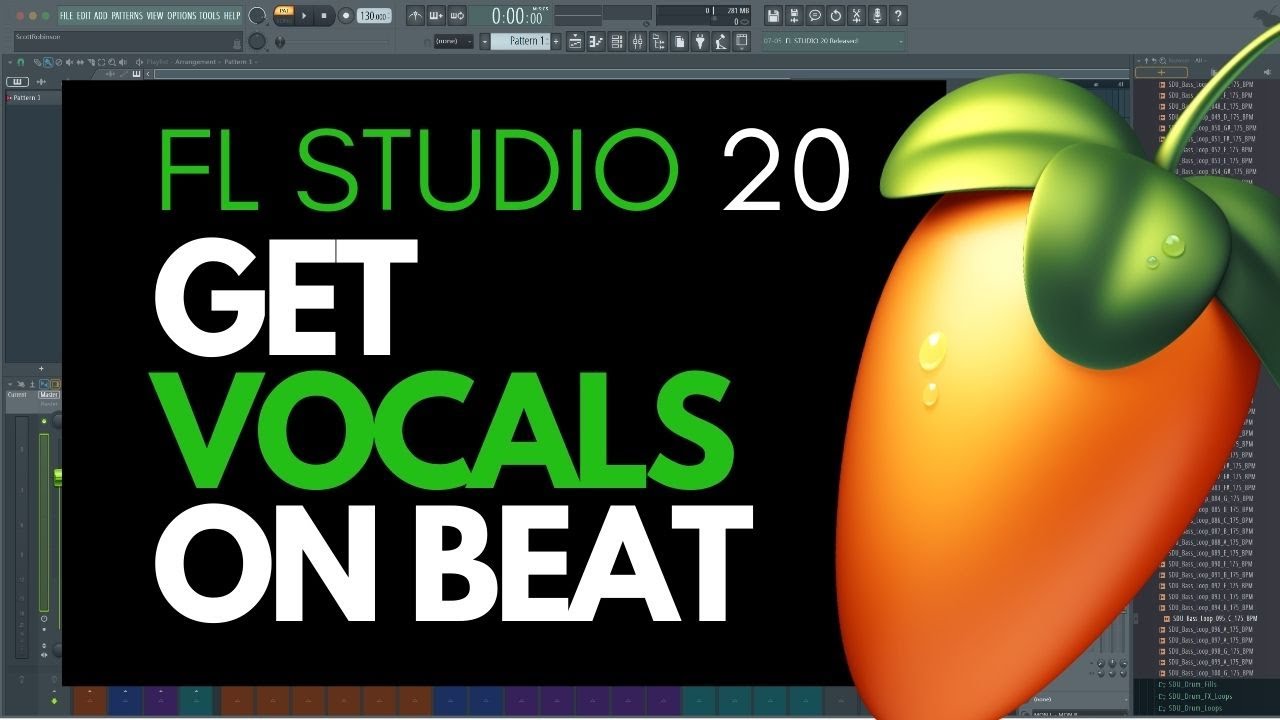
Task: Stop playback with the stop button
Action: (324, 16)
